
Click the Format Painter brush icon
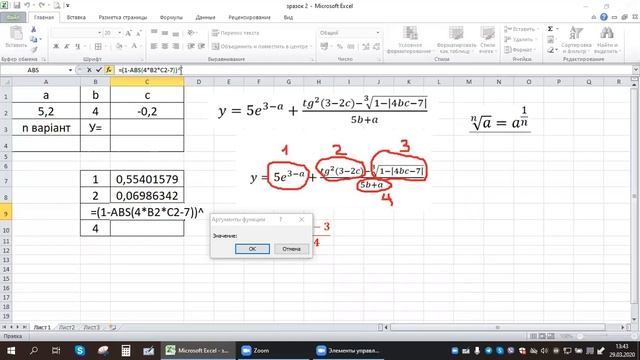pyautogui.click(x=34, y=49)
